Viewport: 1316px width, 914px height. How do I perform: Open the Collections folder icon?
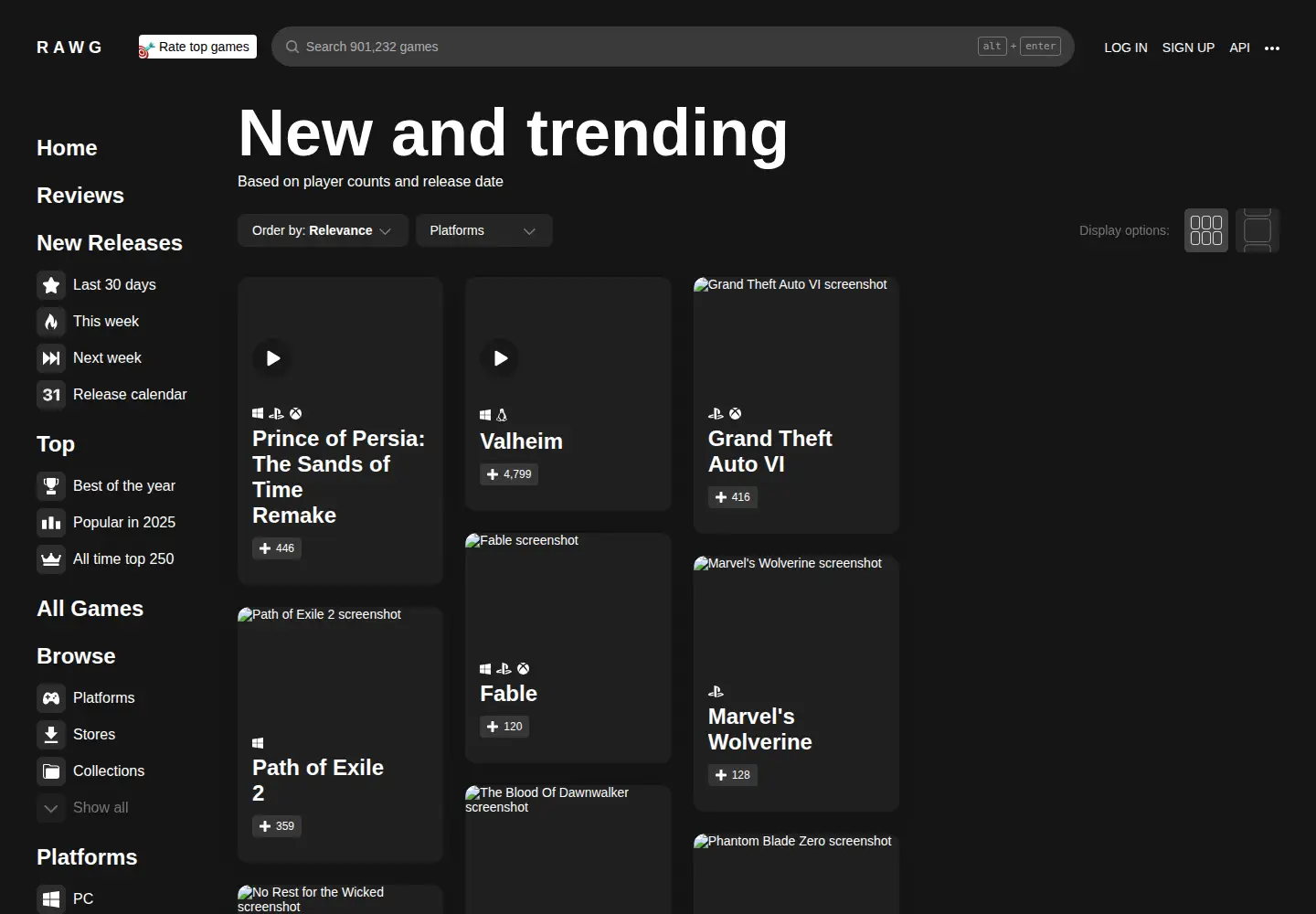(x=51, y=771)
